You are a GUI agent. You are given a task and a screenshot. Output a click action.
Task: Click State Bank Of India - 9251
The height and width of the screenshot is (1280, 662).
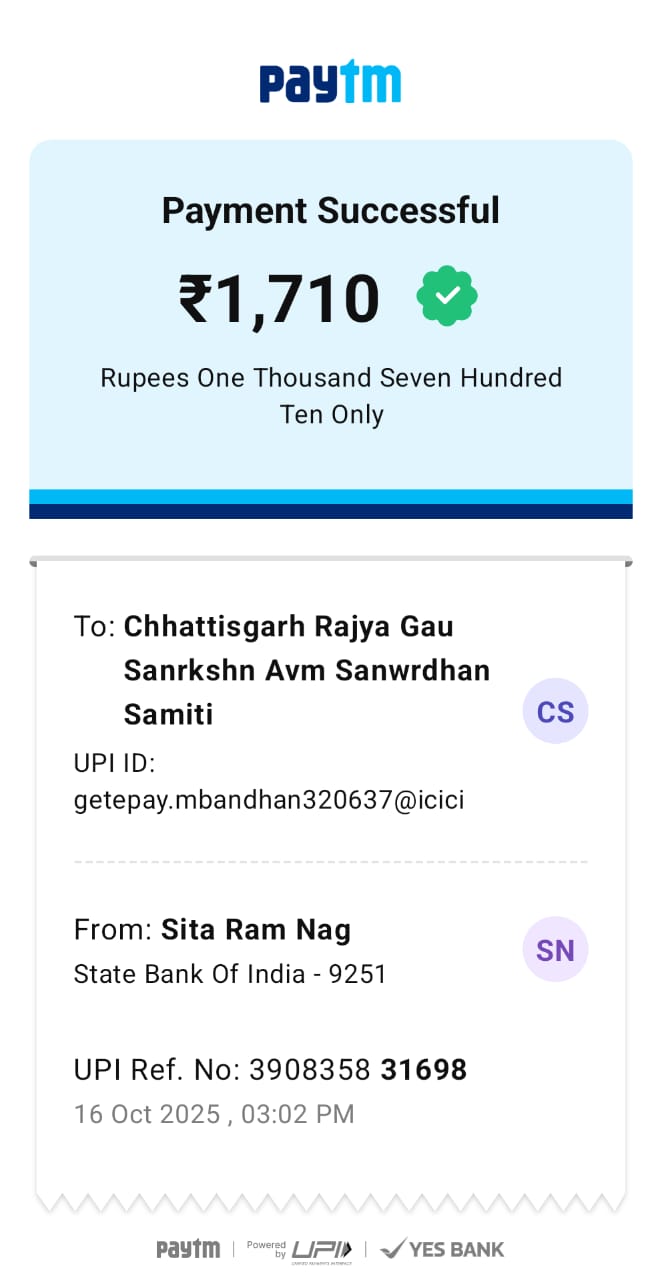pyautogui.click(x=230, y=974)
